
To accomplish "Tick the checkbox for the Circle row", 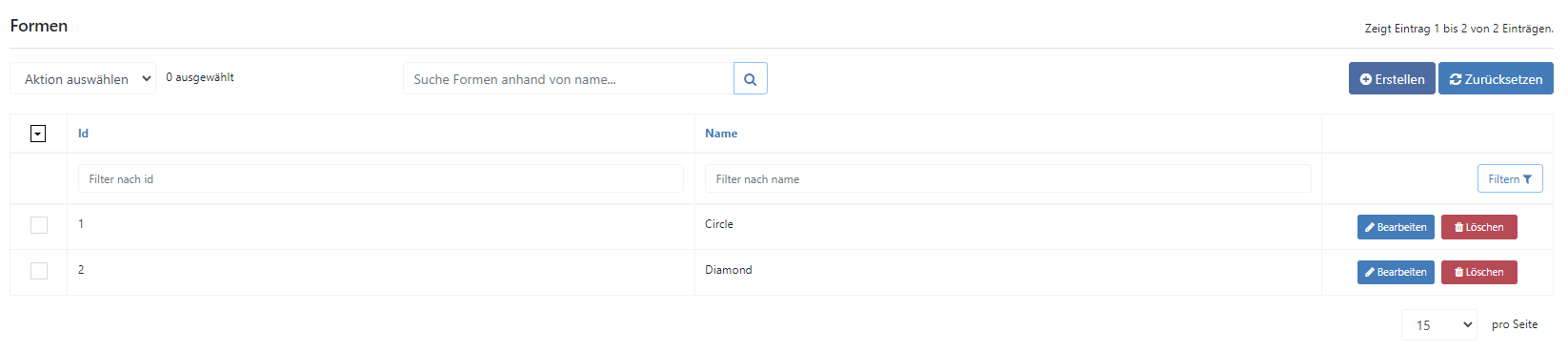I will (x=39, y=225).
